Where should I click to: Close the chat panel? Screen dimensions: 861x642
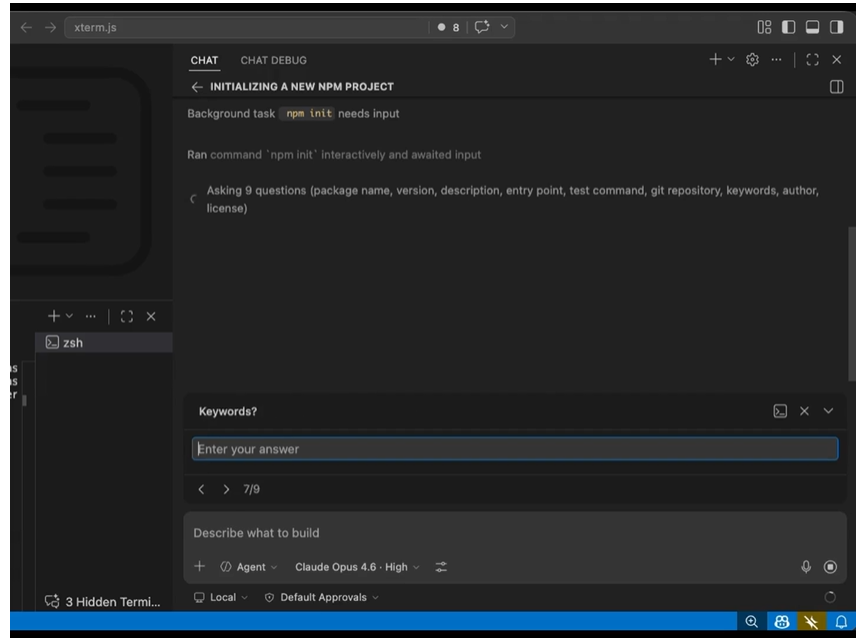(837, 59)
